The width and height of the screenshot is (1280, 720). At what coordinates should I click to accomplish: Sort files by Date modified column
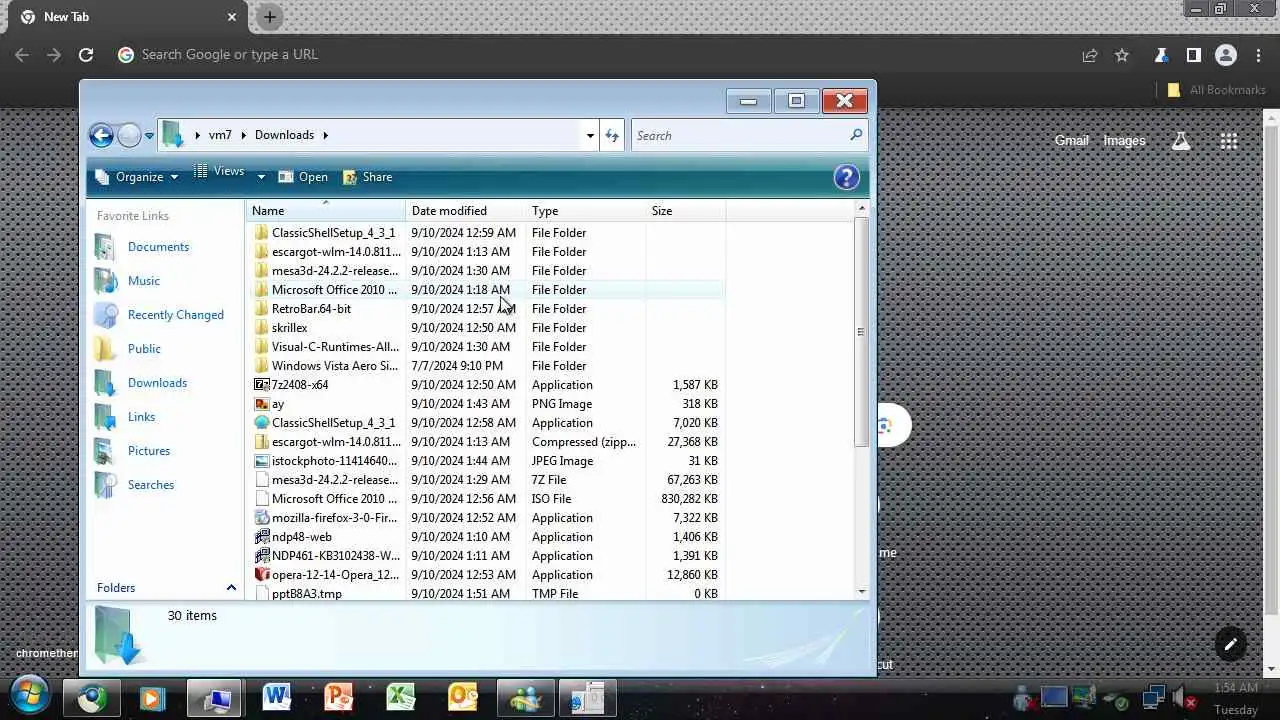pos(466,211)
